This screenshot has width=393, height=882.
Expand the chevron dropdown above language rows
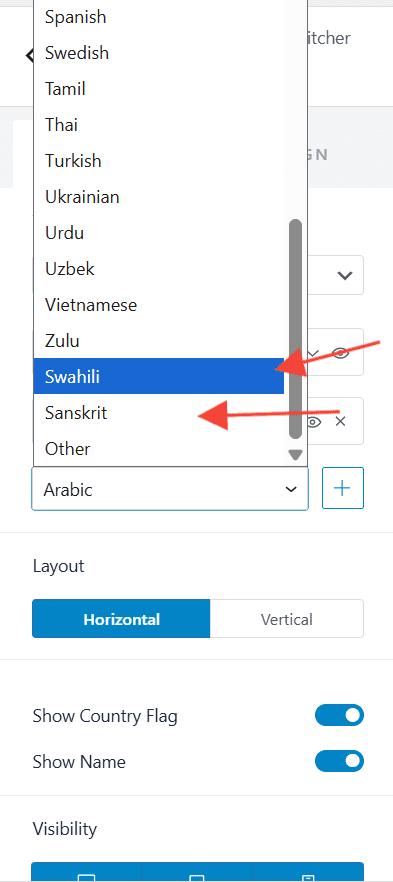(344, 275)
